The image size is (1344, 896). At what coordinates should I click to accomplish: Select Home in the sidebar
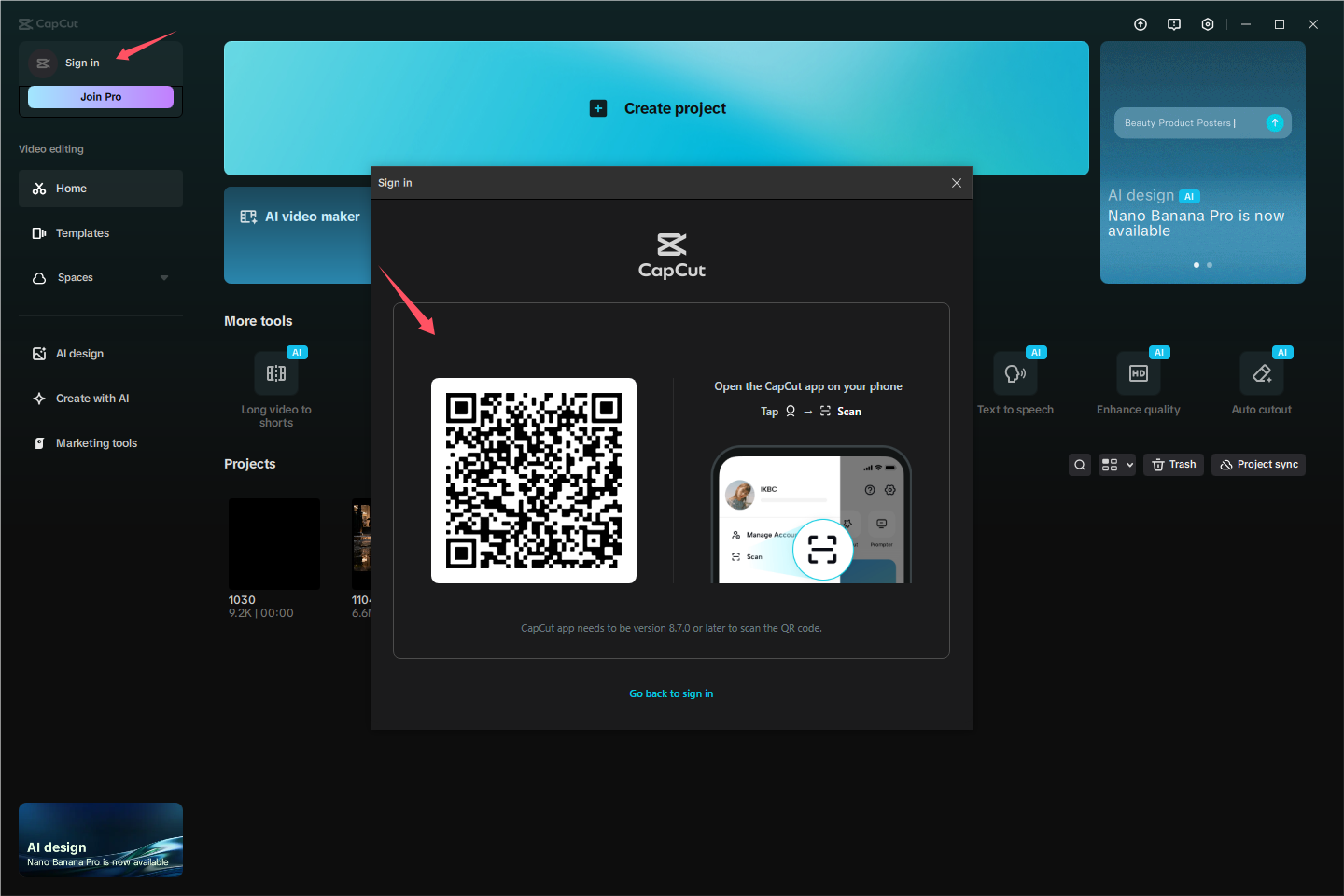[71, 188]
